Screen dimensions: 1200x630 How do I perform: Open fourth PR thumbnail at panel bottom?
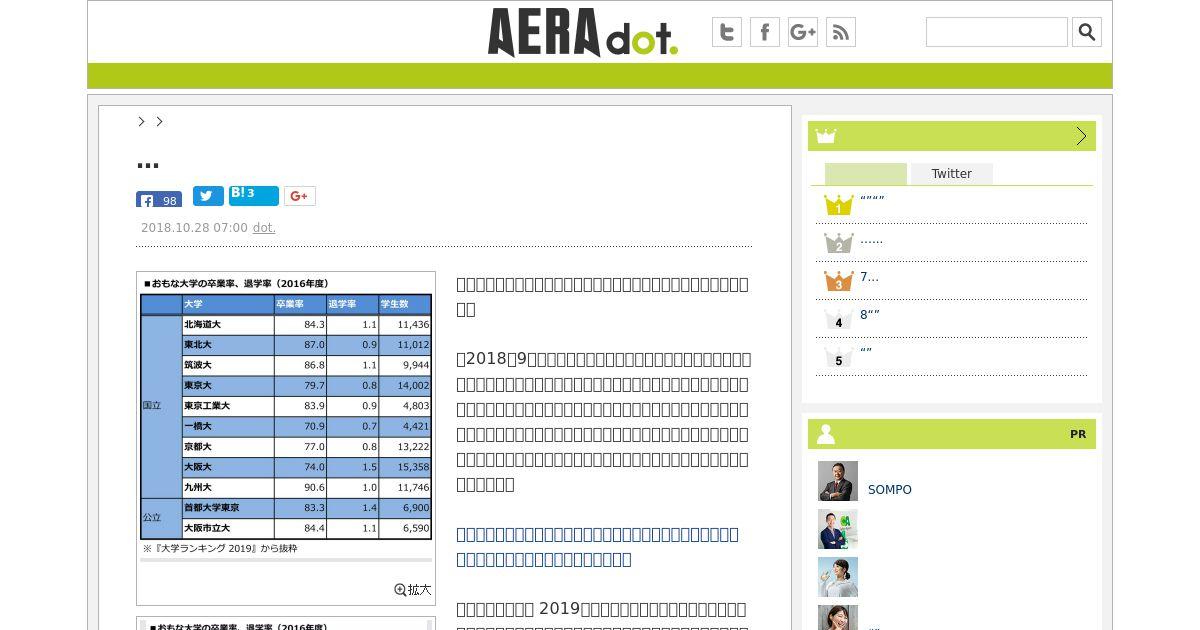838,618
